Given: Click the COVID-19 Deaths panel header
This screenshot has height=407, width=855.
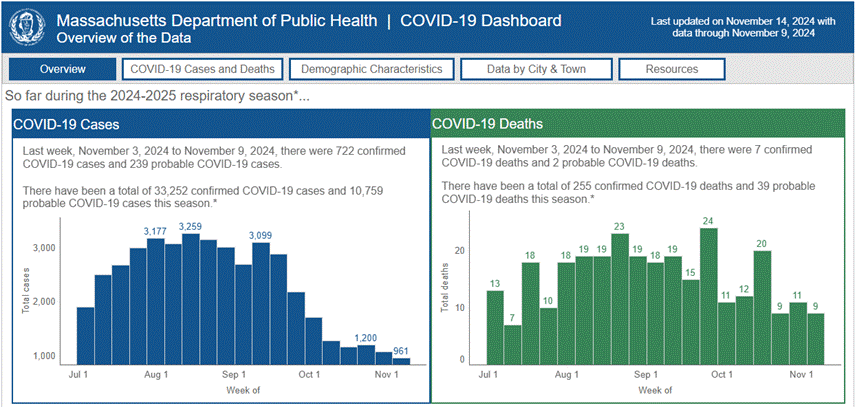Looking at the screenshot, I should click(639, 124).
